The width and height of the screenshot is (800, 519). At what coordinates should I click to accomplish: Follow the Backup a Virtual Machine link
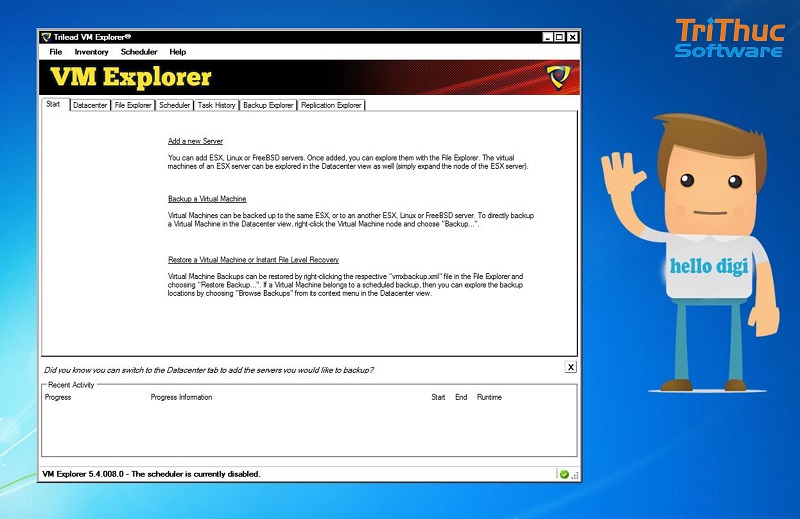(207, 199)
